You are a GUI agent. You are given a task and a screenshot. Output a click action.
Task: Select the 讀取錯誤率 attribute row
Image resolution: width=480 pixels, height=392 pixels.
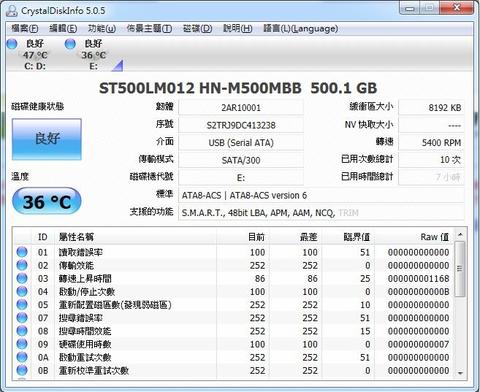click(x=233, y=252)
